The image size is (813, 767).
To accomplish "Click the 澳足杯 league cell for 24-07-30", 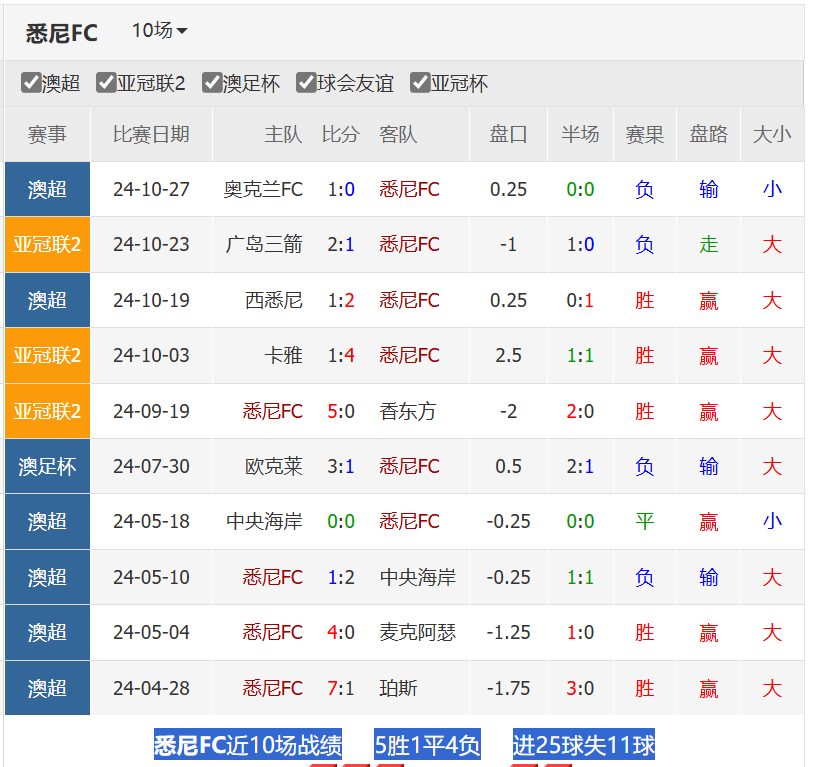I will click(47, 466).
